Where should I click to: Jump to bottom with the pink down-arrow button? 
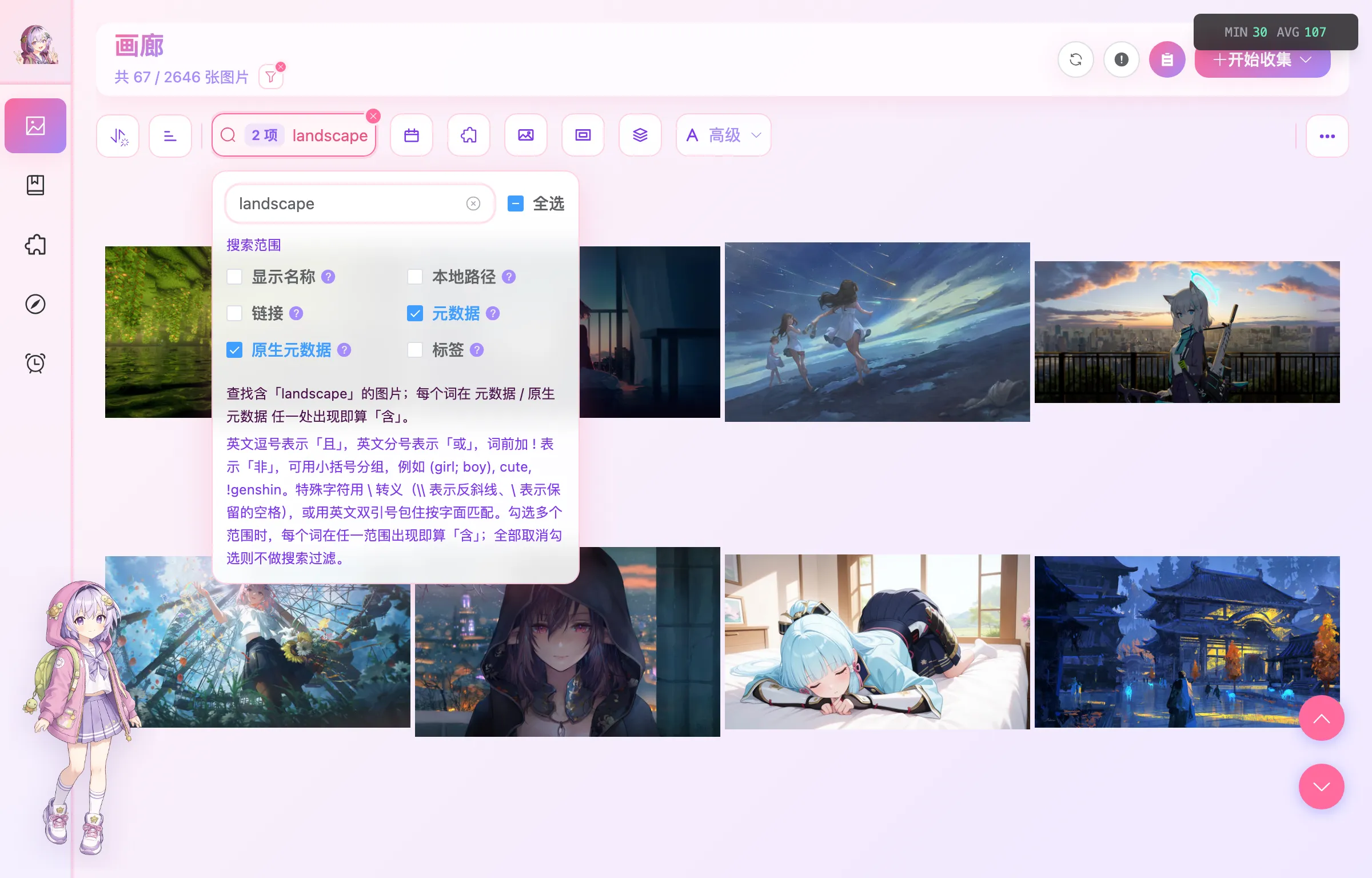click(x=1322, y=787)
